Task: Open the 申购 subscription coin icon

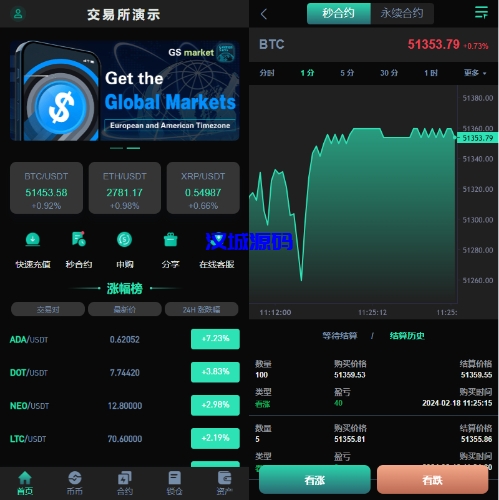Action: point(124,239)
